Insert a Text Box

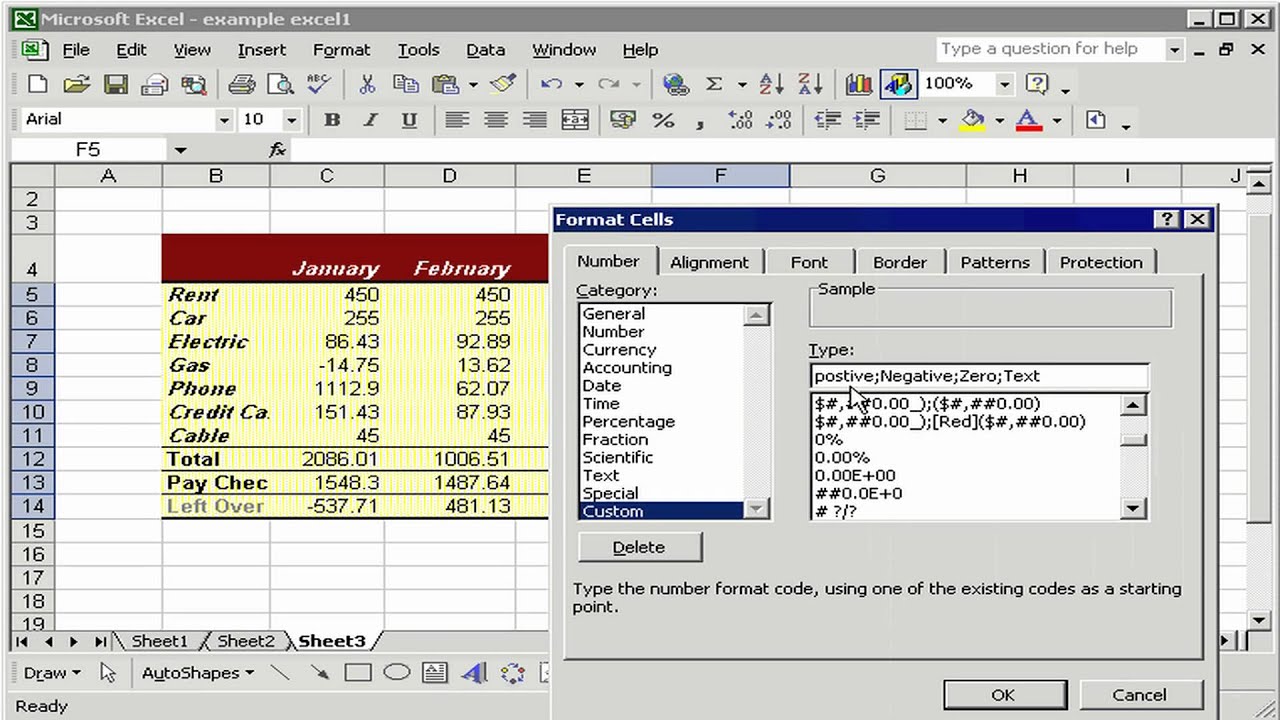(435, 673)
